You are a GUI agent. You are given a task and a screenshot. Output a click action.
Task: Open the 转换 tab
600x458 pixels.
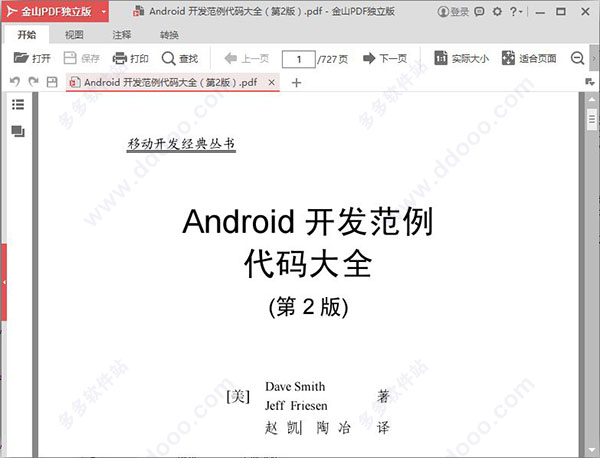(169, 35)
